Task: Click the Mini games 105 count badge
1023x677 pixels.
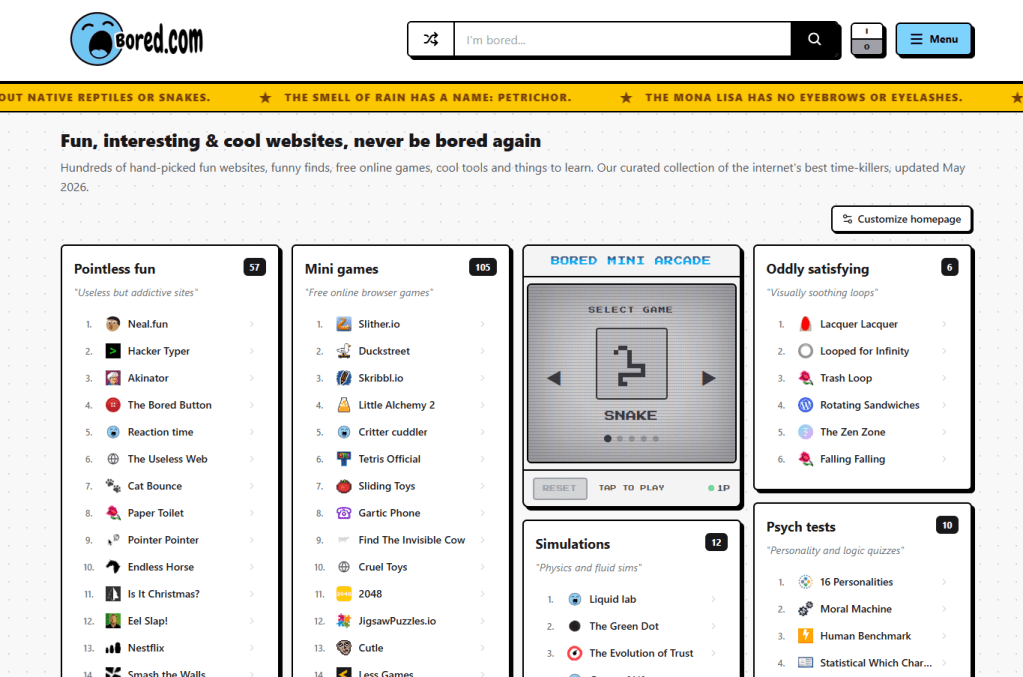Action: tap(483, 267)
